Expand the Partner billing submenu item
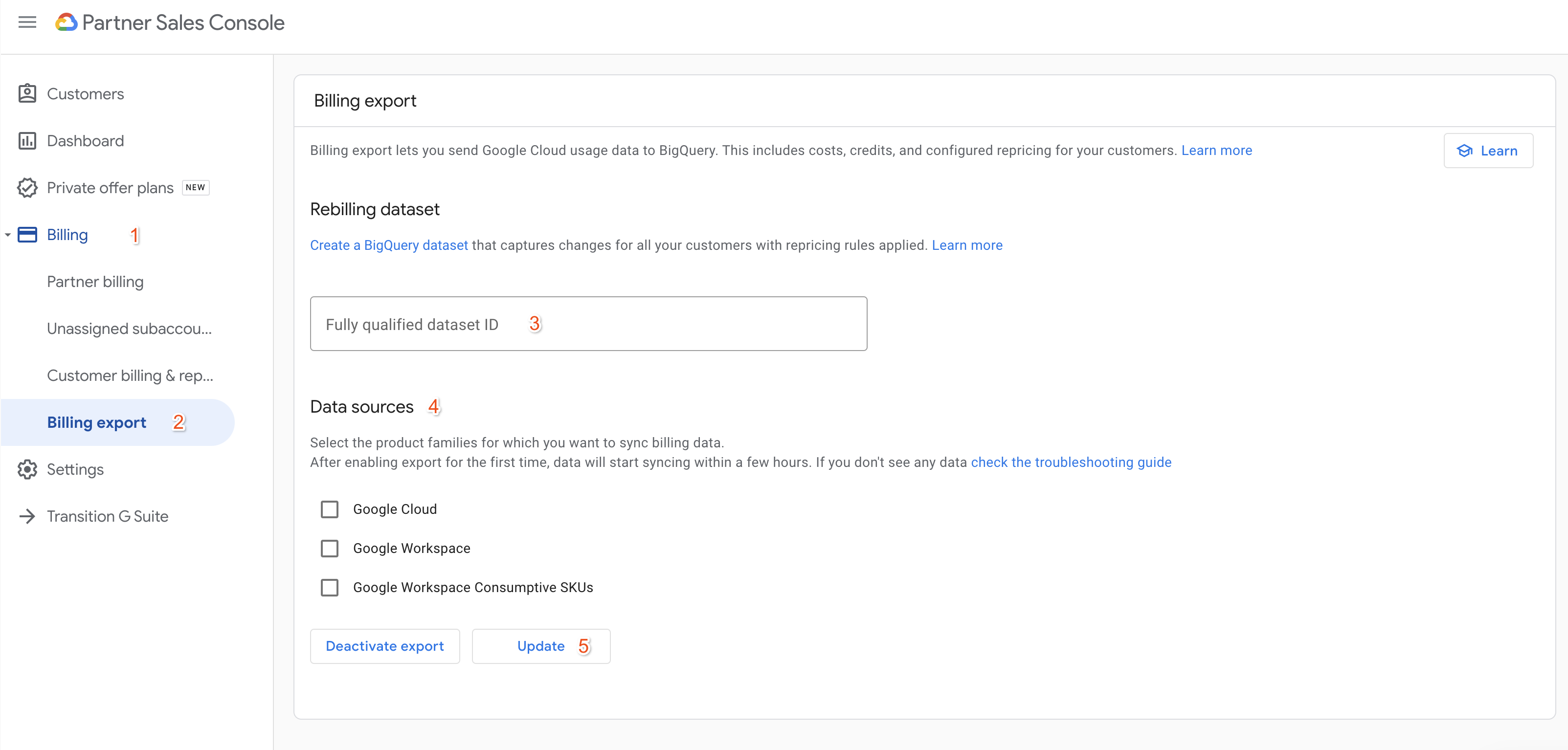 [95, 281]
